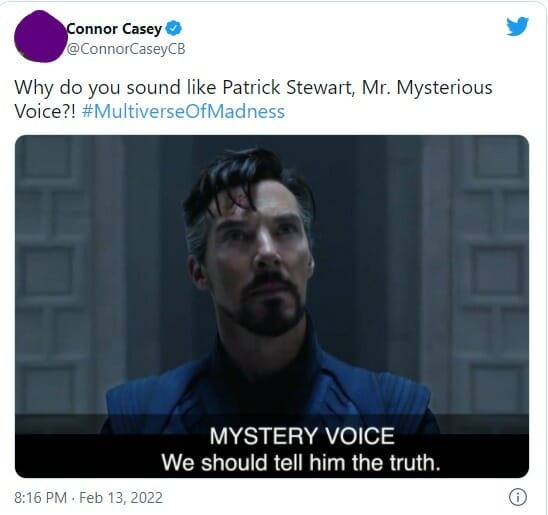This screenshot has width=548, height=515.
Task: Click subtitle "We should tell him the truth."
Action: [301, 462]
